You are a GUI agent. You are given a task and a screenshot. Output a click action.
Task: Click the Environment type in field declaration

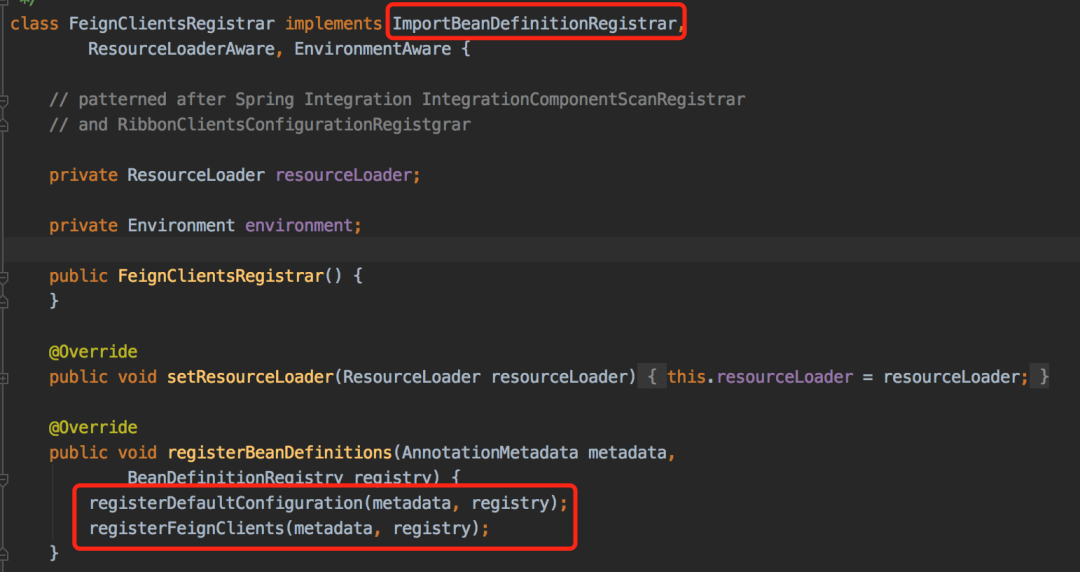[181, 225]
